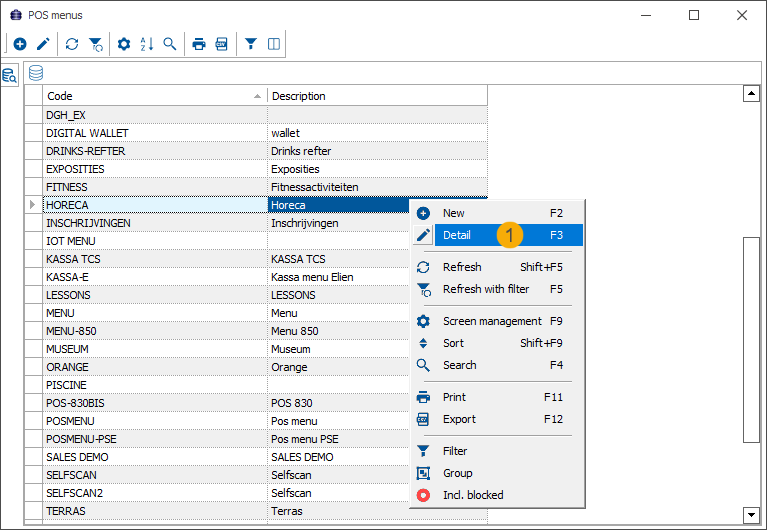Image resolution: width=767 pixels, height=530 pixels.
Task: Click Refresh with filter toolbar icon
Action: pyautogui.click(x=95, y=44)
